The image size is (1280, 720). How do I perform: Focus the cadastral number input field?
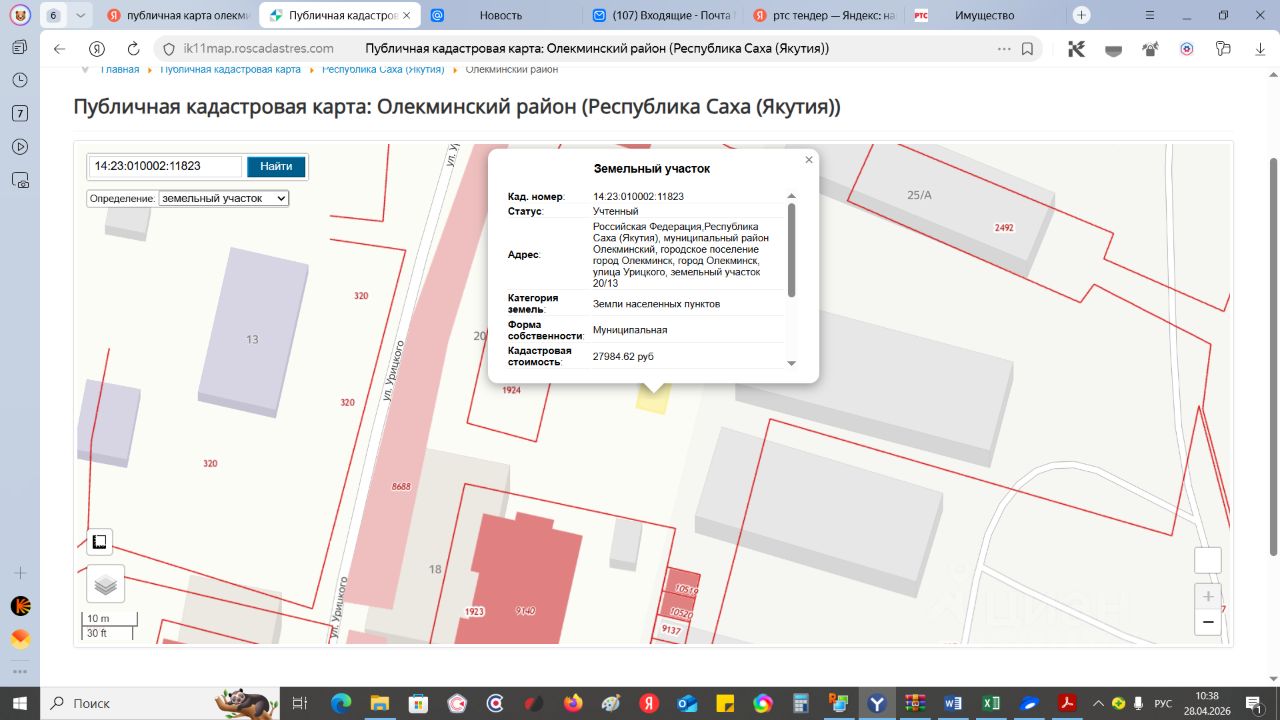(x=165, y=167)
